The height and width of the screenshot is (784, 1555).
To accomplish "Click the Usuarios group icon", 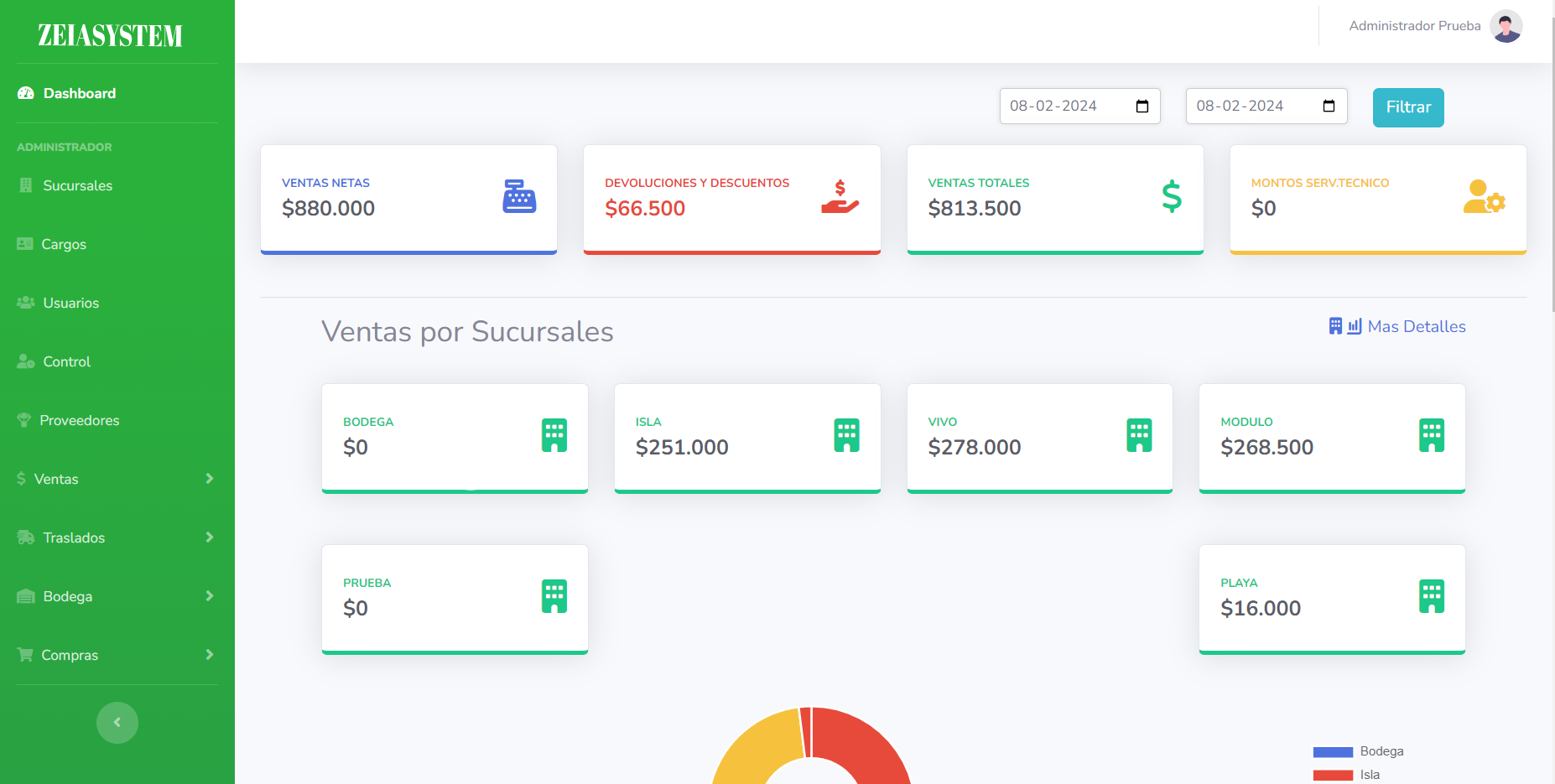I will click(23, 303).
